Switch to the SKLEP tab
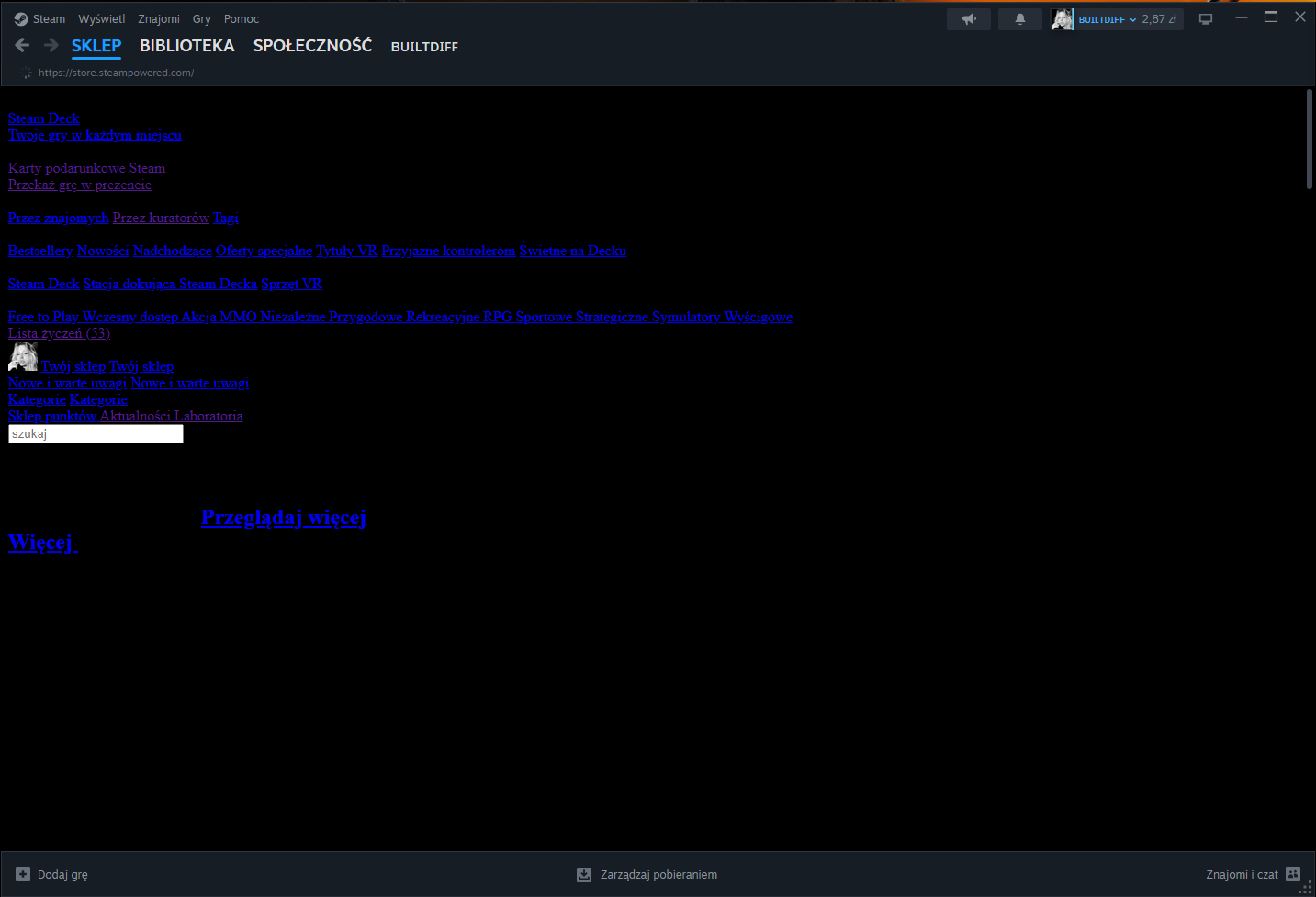This screenshot has width=1316, height=897. click(96, 46)
